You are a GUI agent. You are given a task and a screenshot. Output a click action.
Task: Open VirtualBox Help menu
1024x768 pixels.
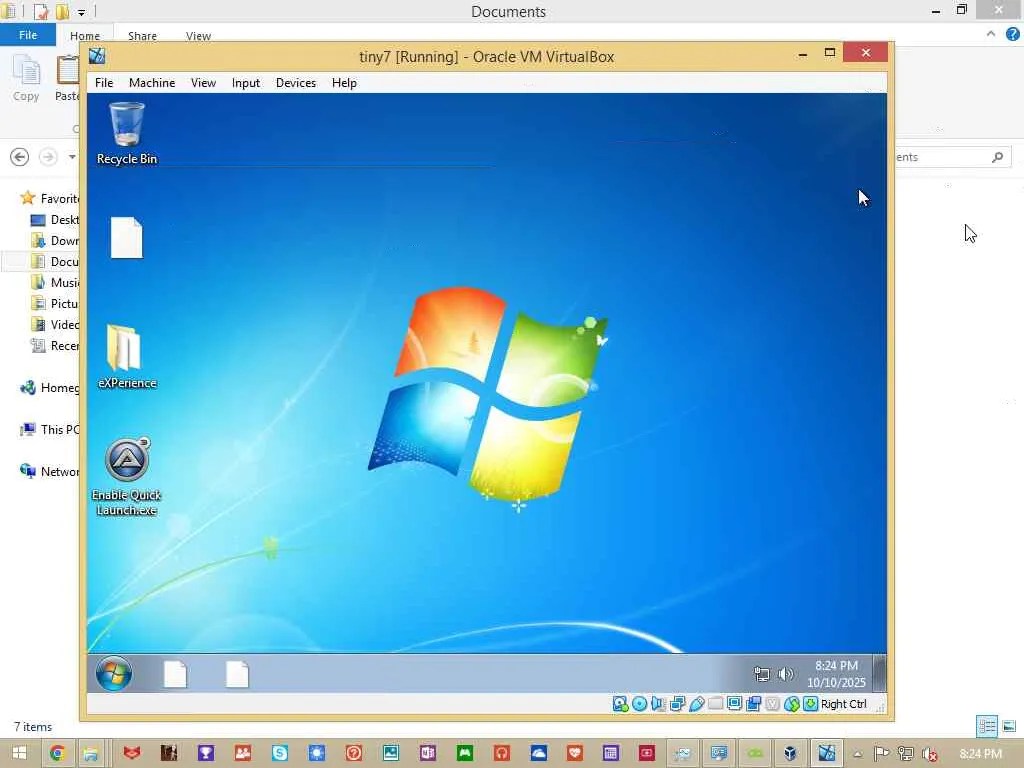pos(344,83)
